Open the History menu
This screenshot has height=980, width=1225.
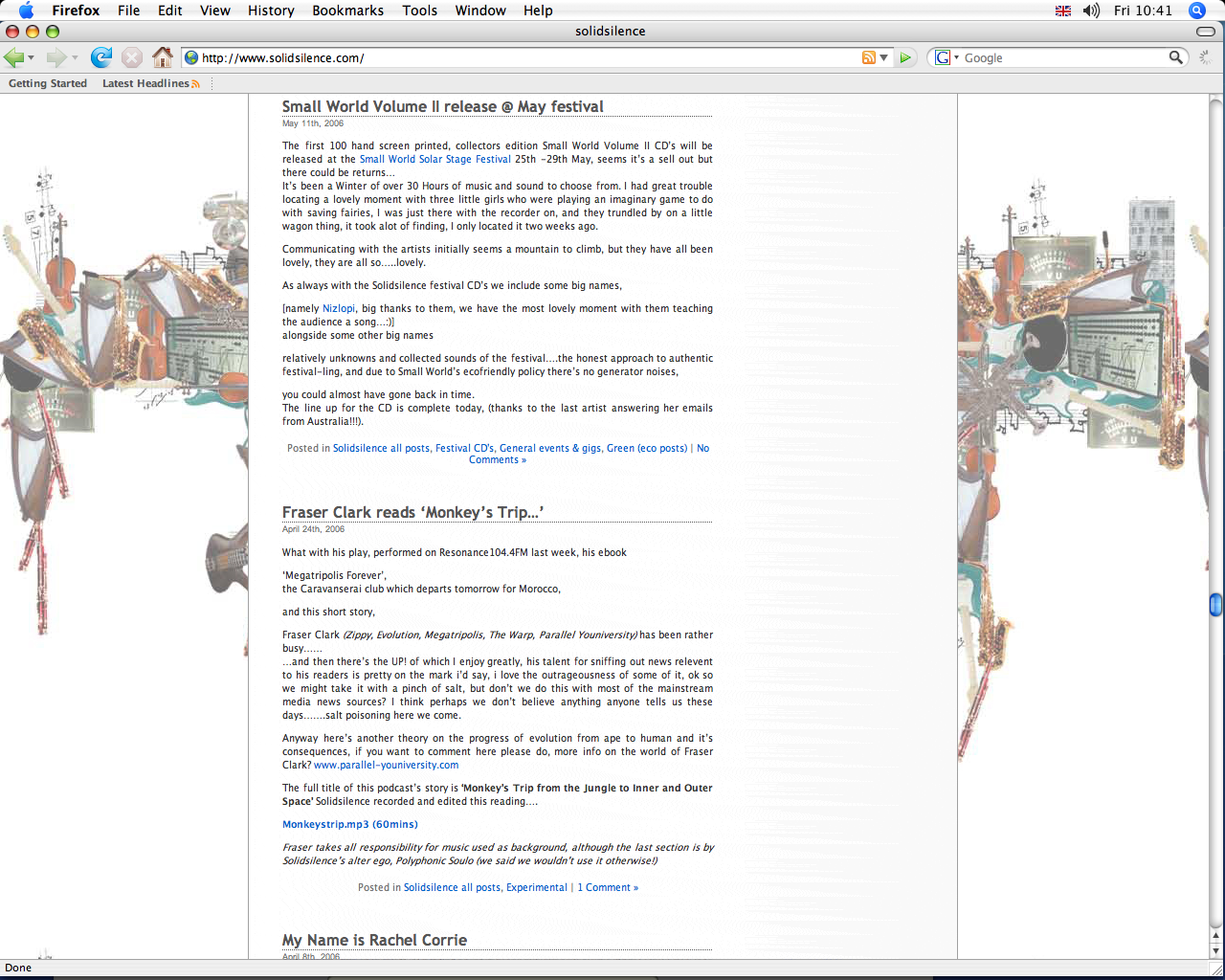(271, 11)
